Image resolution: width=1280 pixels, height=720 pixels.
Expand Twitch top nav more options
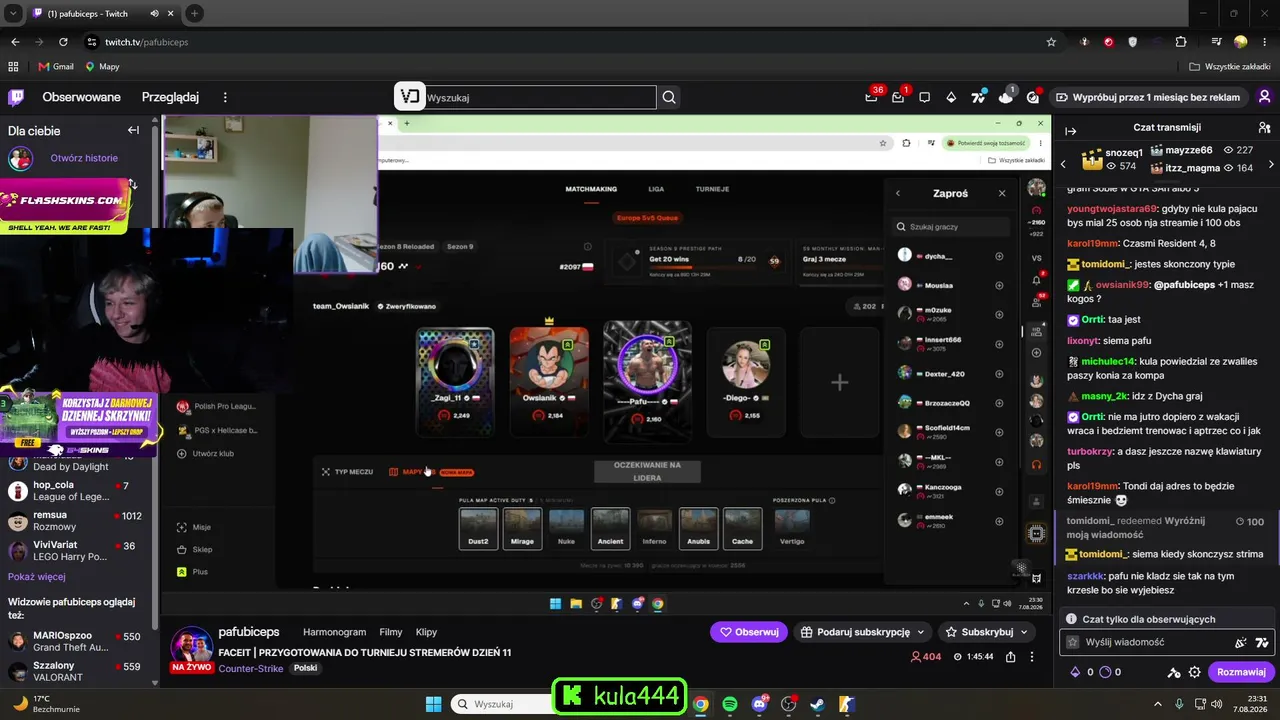(x=225, y=97)
